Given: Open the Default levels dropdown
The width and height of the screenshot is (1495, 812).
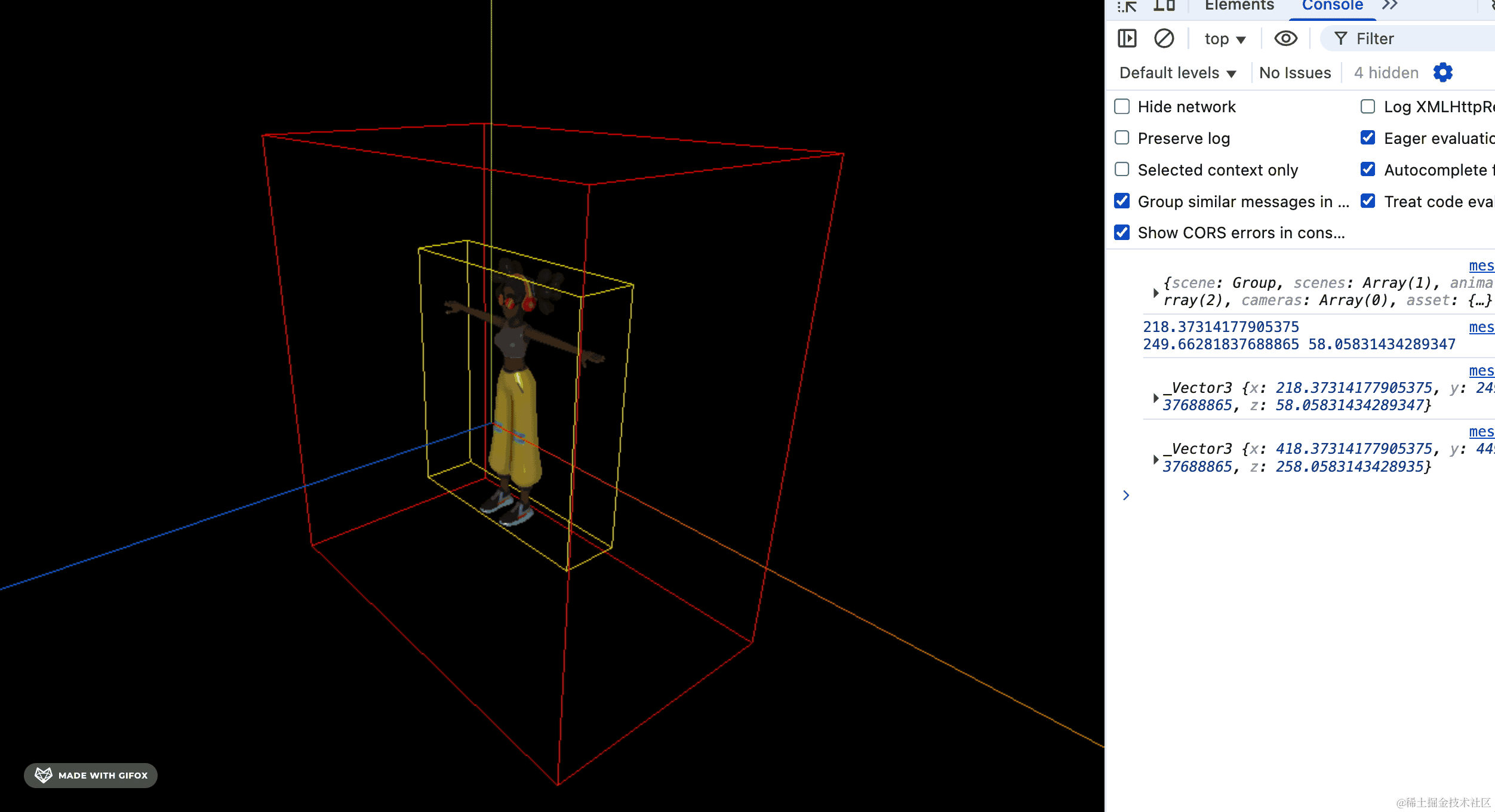Looking at the screenshot, I should (x=1177, y=73).
